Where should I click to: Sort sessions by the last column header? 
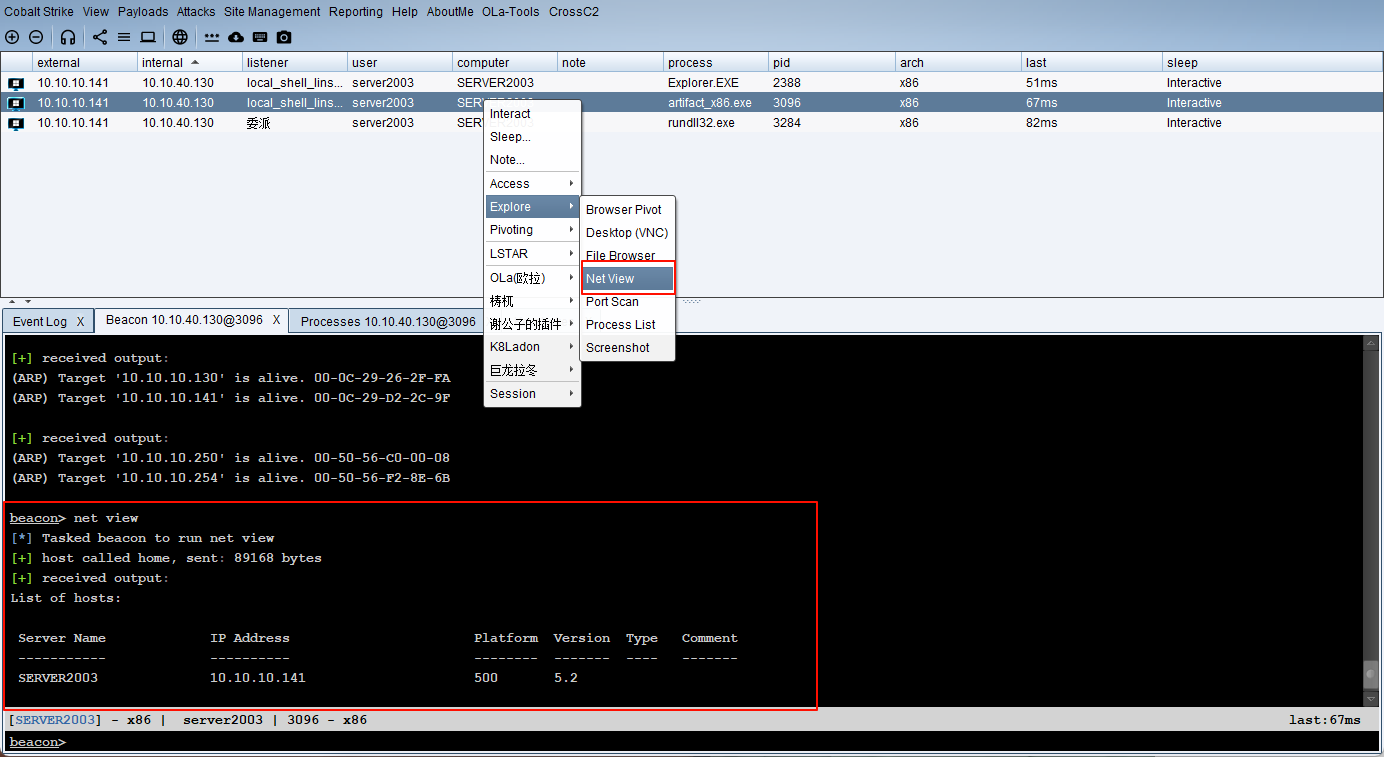tap(1092, 62)
